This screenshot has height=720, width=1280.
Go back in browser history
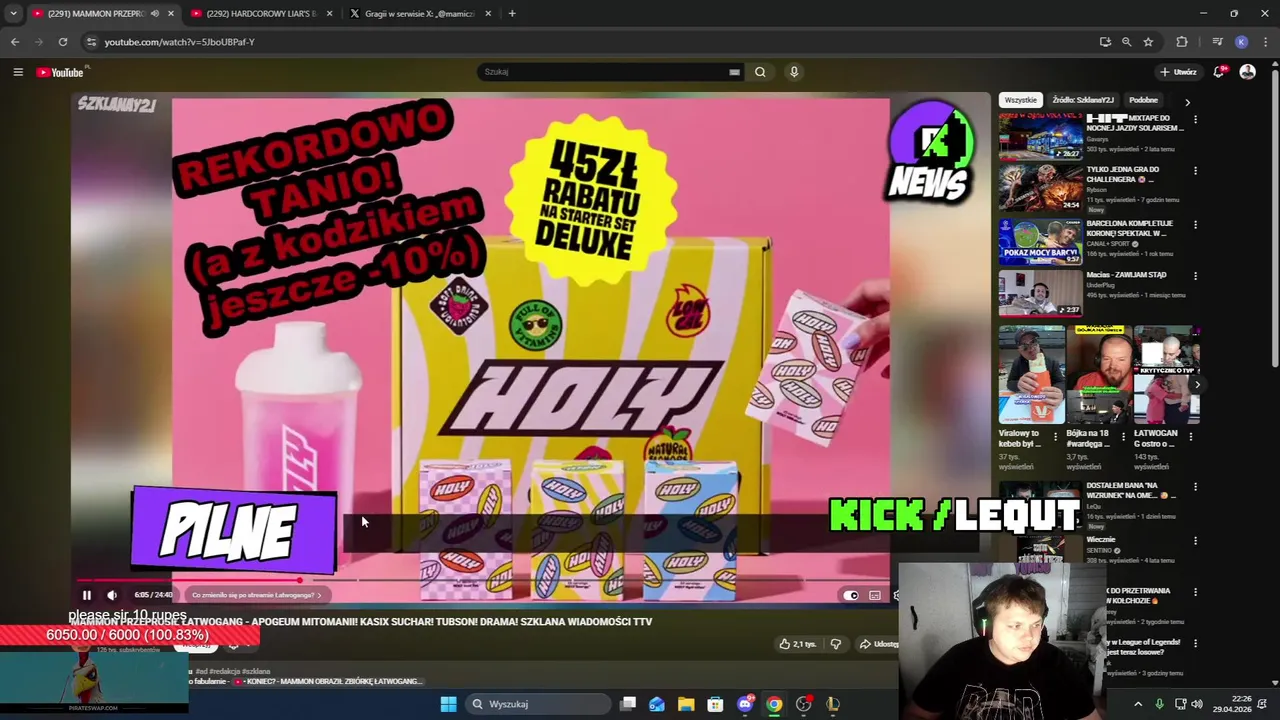(x=15, y=42)
